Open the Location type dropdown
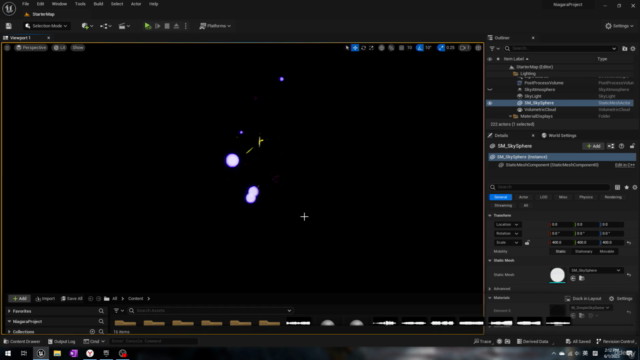Screen dimensions: 640x360 (x=507, y=224)
